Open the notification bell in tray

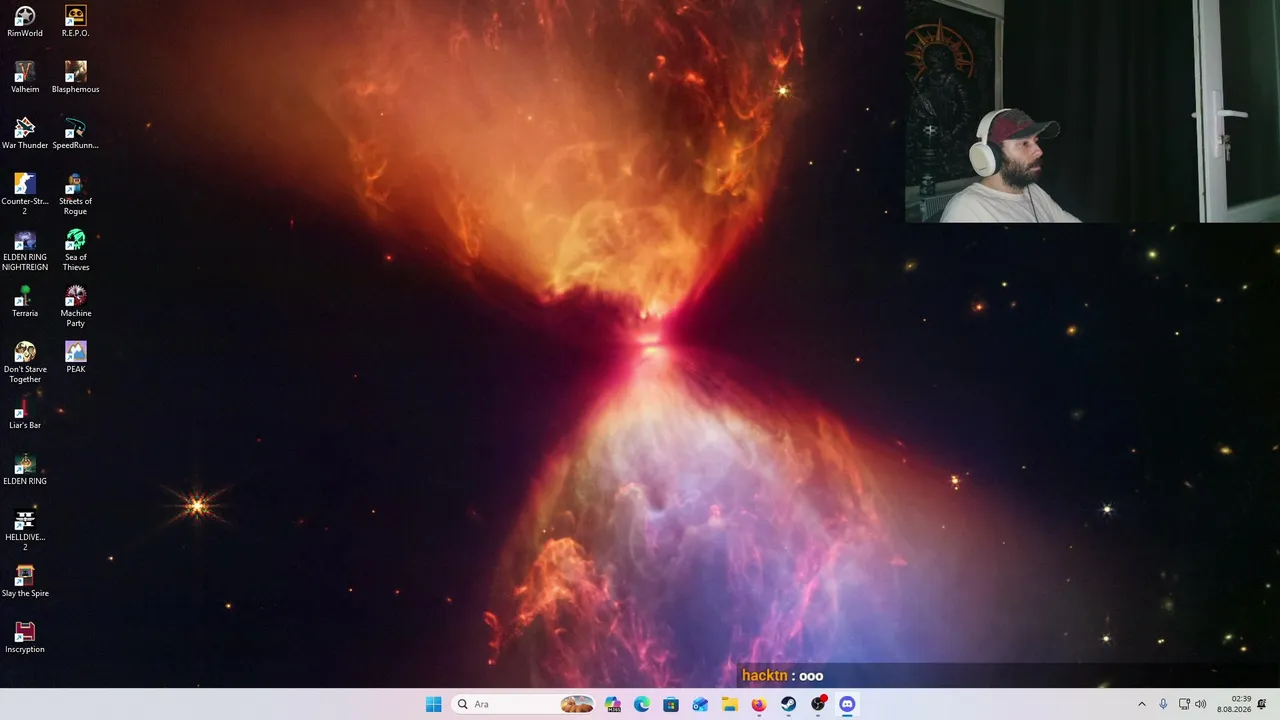[1262, 704]
